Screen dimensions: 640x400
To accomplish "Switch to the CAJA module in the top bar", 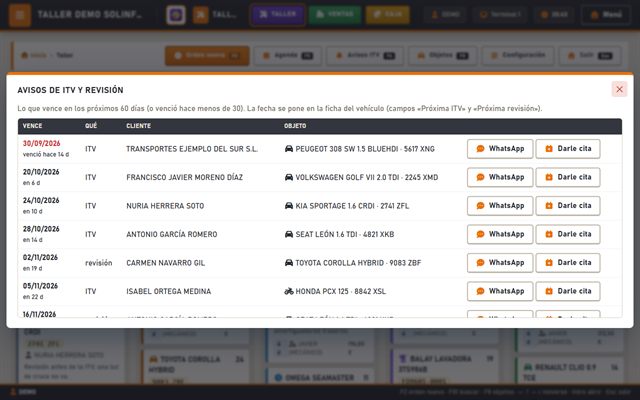I will coord(387,15).
